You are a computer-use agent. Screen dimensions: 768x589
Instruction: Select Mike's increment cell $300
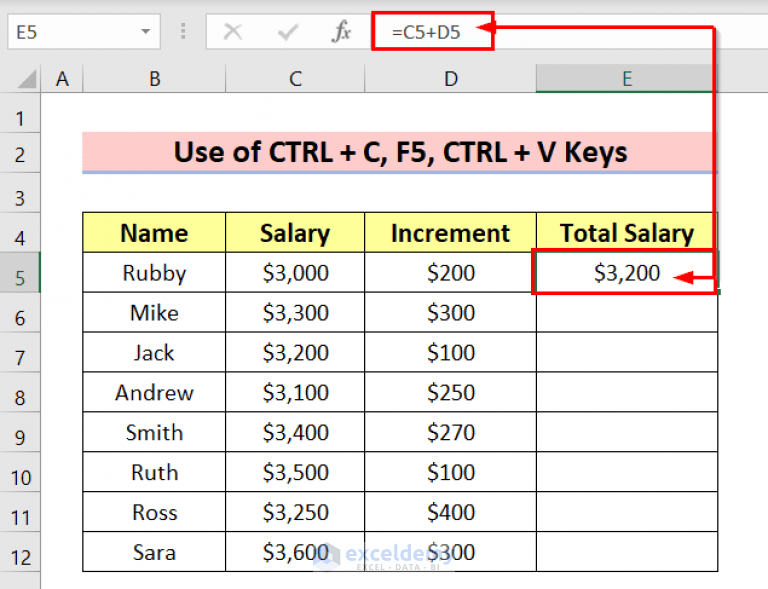(451, 312)
